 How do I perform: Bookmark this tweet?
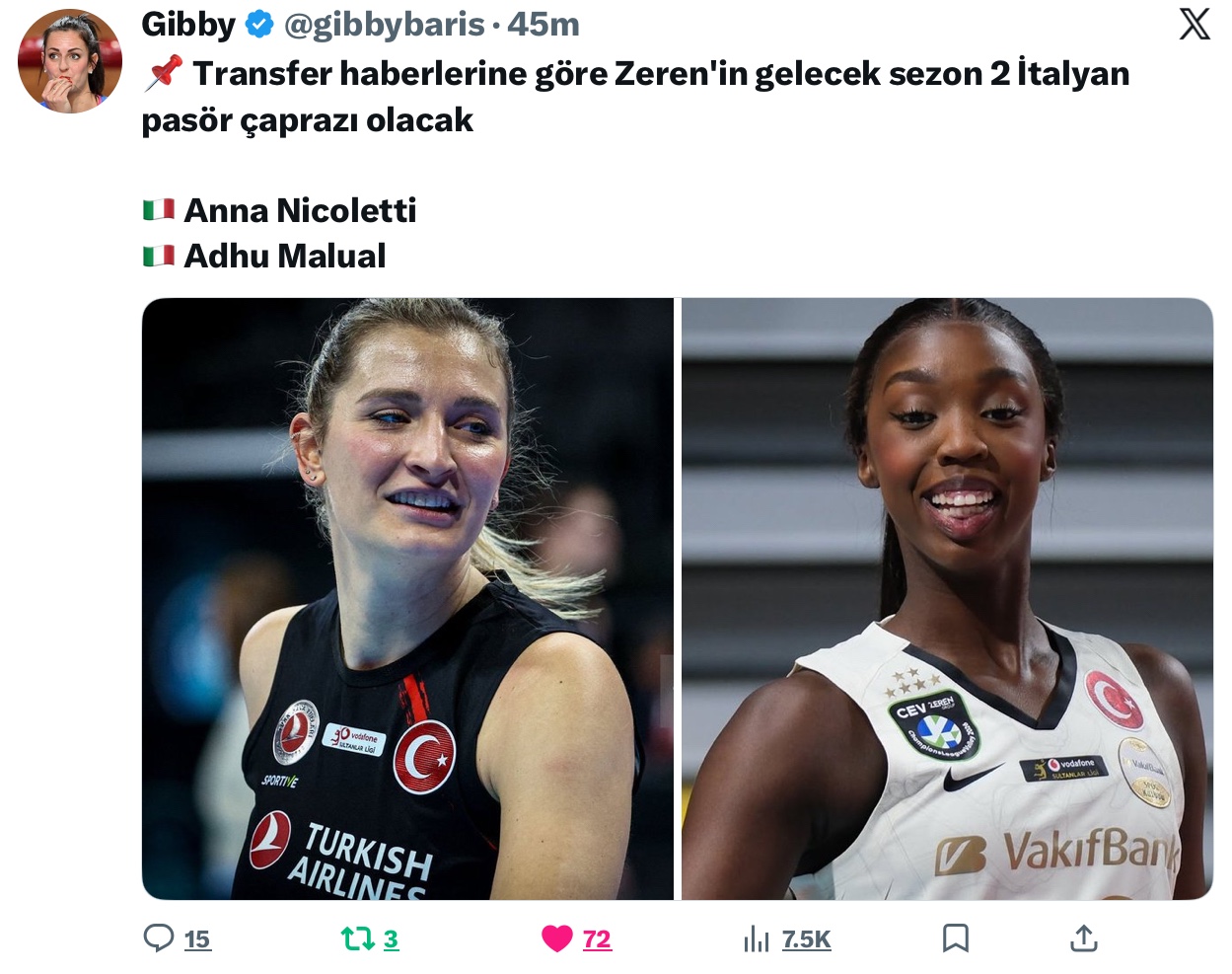[956, 938]
